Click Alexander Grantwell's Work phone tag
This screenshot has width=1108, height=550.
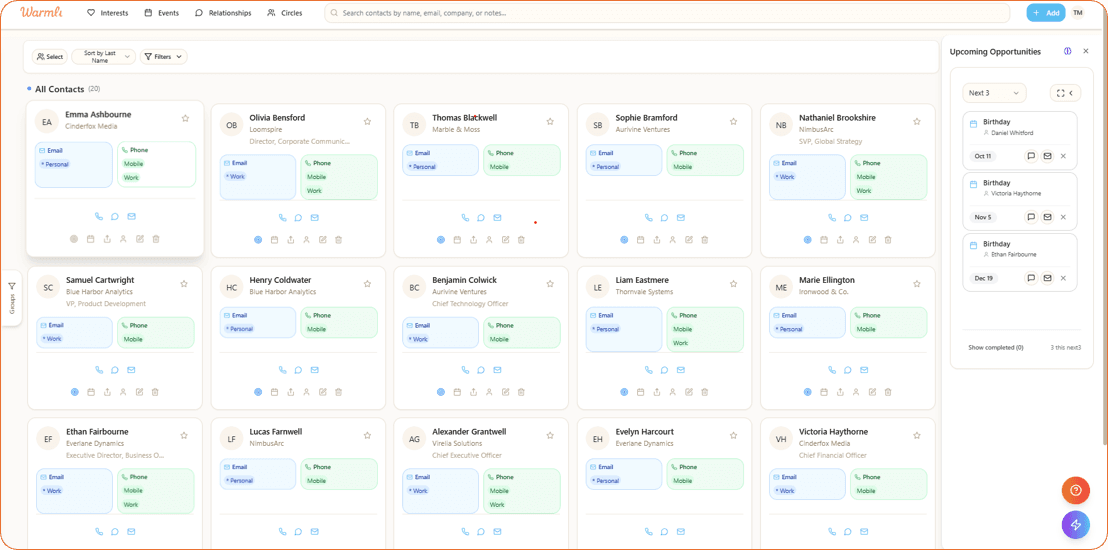[497, 505]
